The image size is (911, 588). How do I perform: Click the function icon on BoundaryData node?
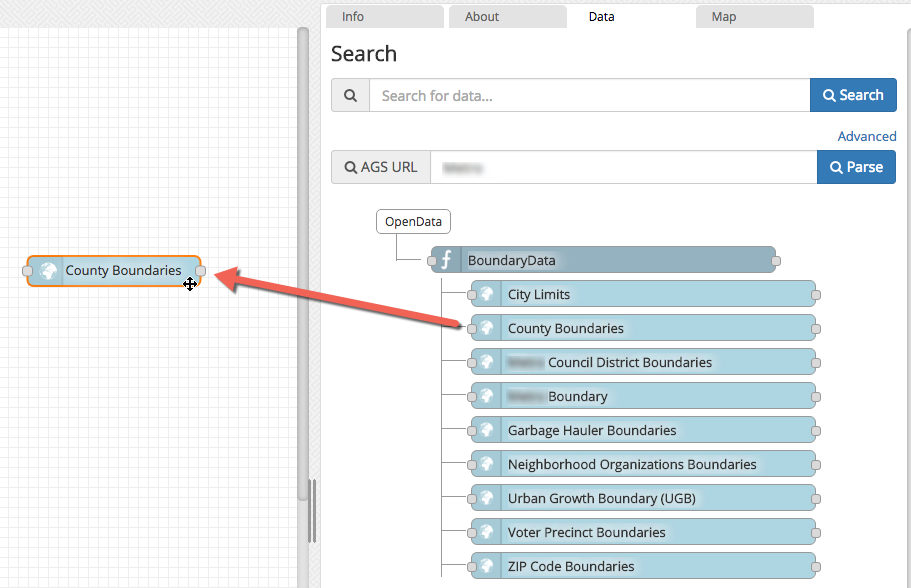(x=446, y=260)
